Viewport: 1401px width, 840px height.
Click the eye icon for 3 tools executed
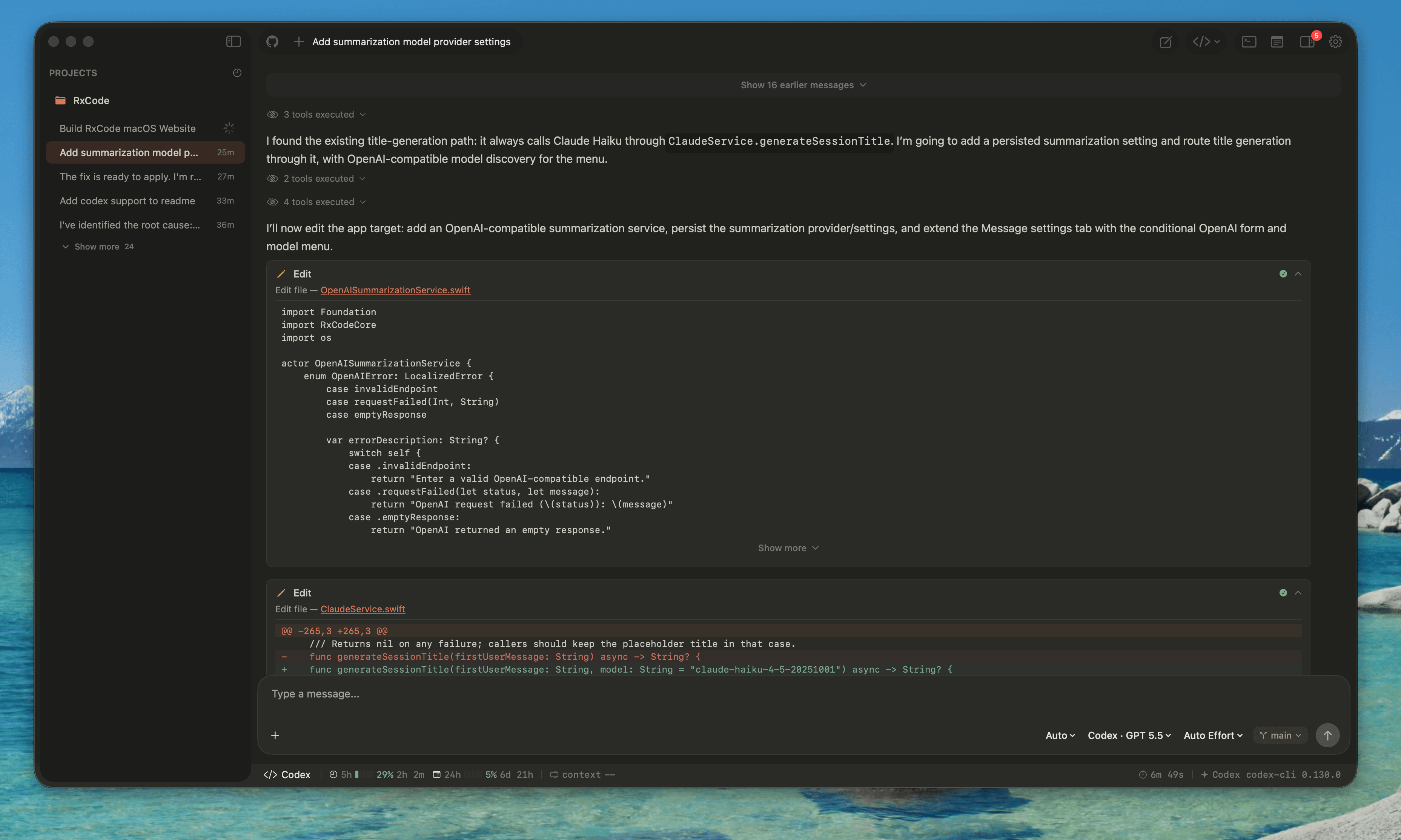coord(272,114)
